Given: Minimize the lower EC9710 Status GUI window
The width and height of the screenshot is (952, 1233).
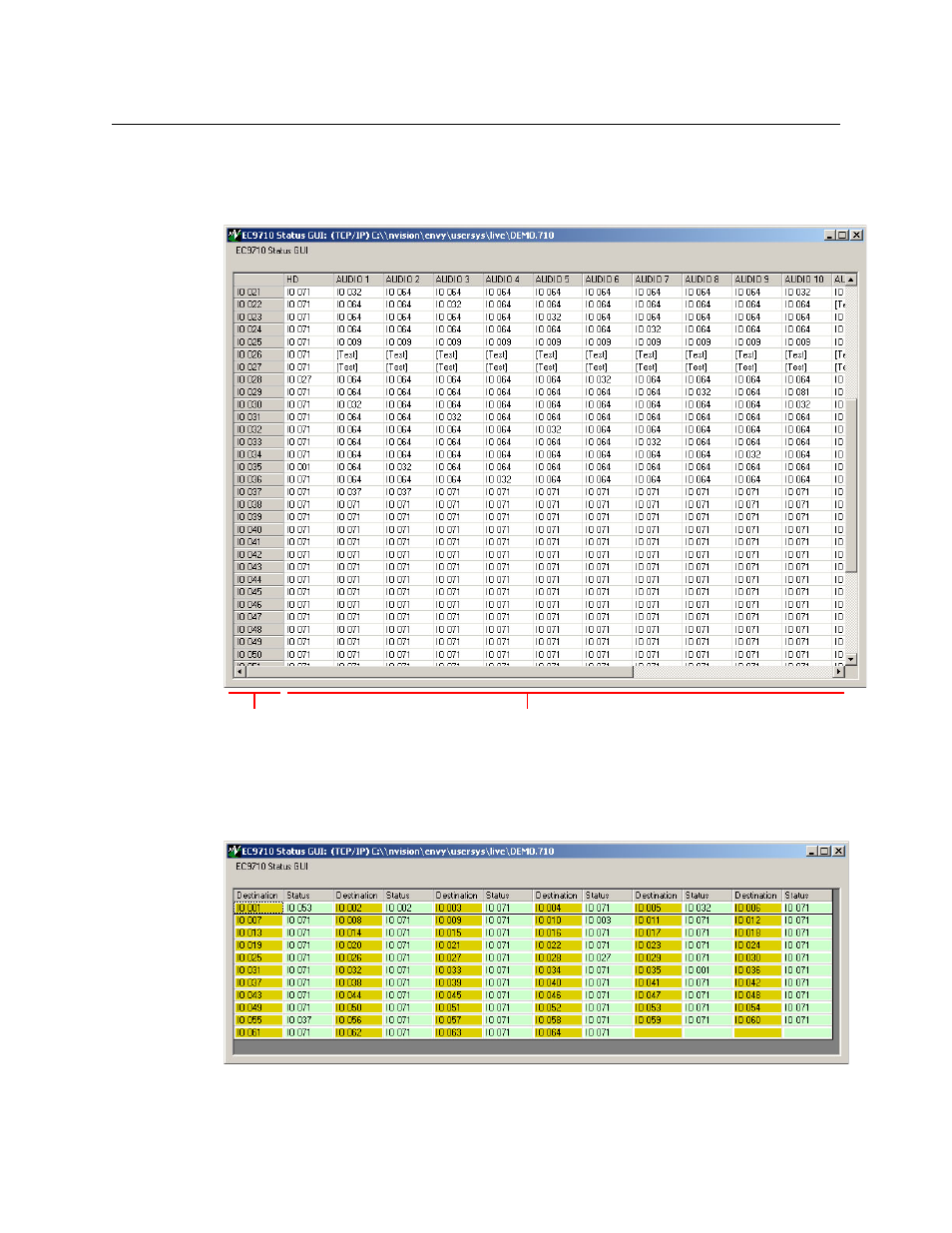Looking at the screenshot, I should pos(812,852).
